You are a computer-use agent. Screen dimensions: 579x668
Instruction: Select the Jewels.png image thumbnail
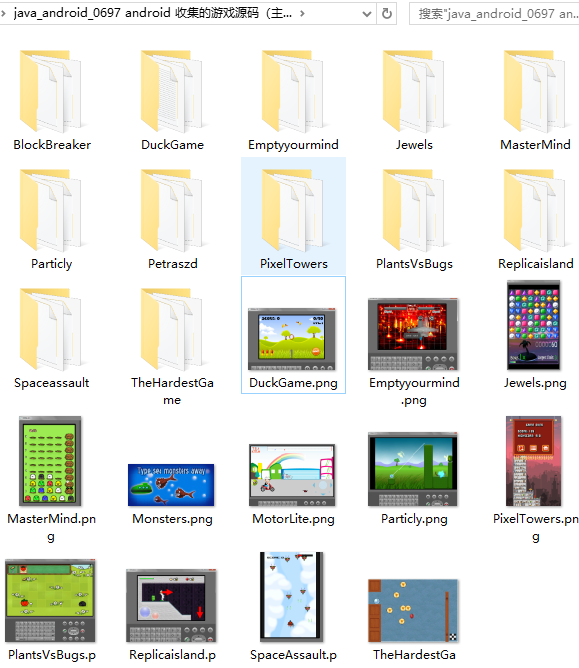(533, 325)
